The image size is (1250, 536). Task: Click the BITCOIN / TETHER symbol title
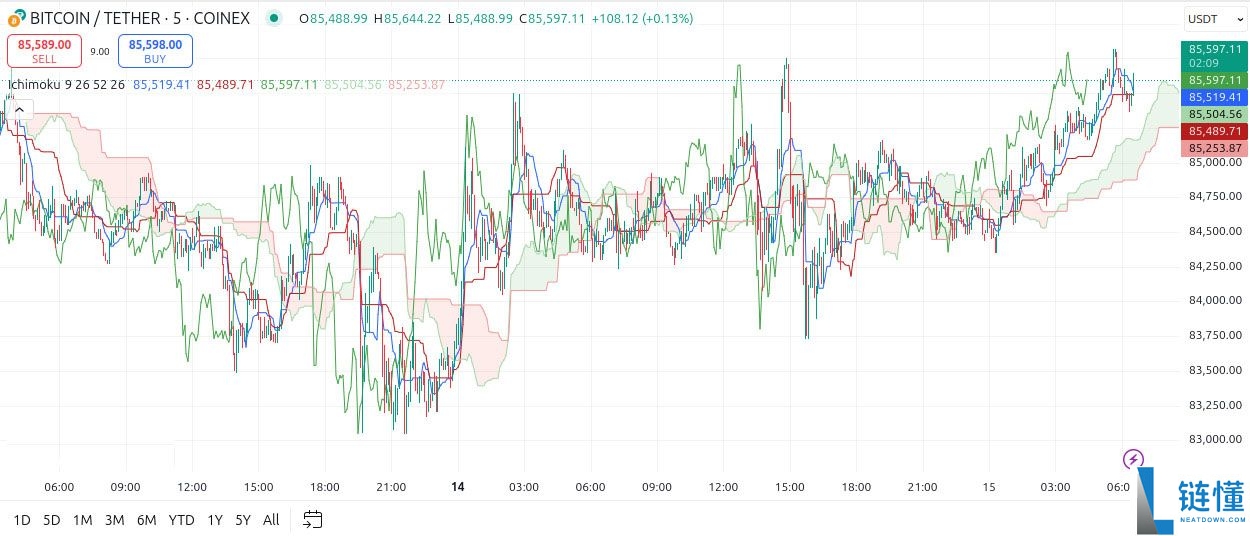coord(140,19)
